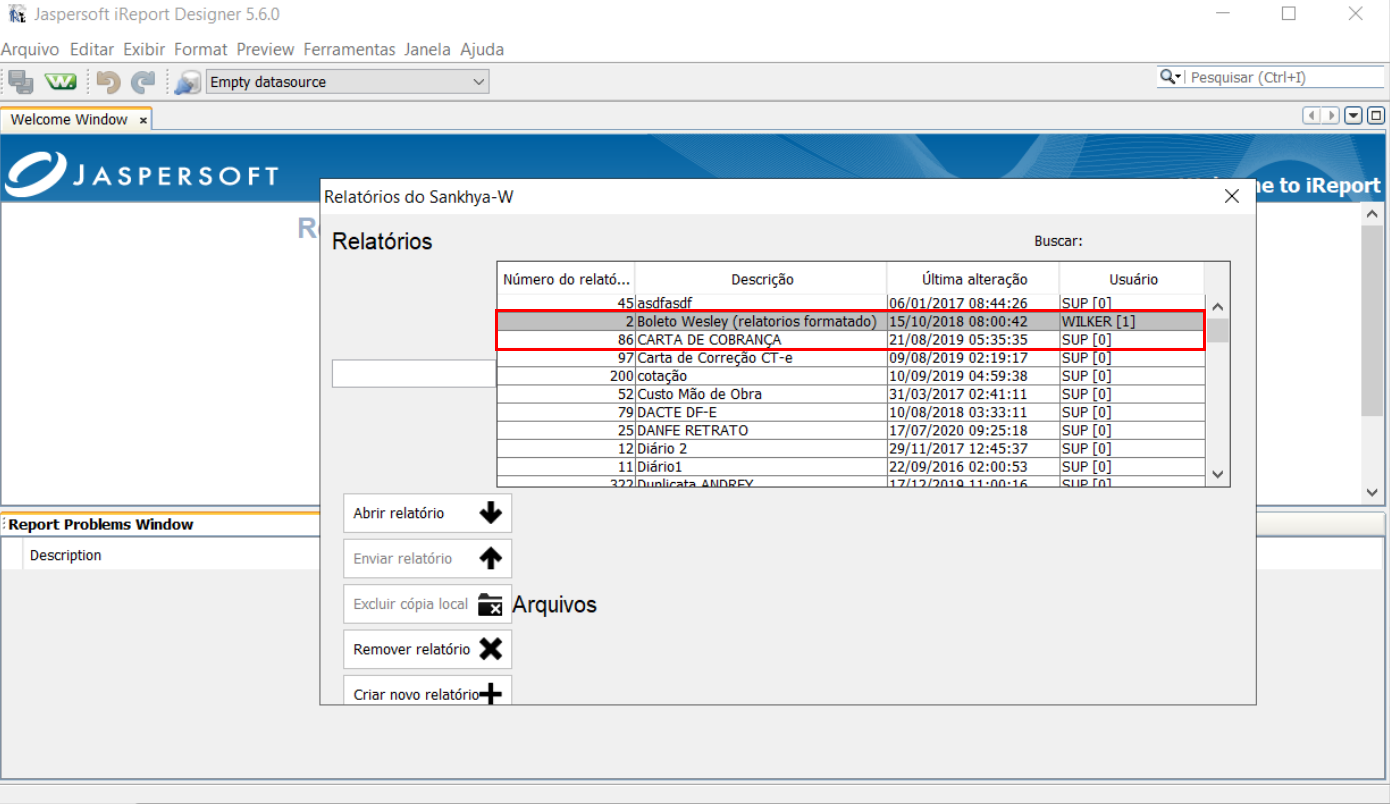Maximize the iReport Designer window
The image size is (1390, 804).
1289,14
